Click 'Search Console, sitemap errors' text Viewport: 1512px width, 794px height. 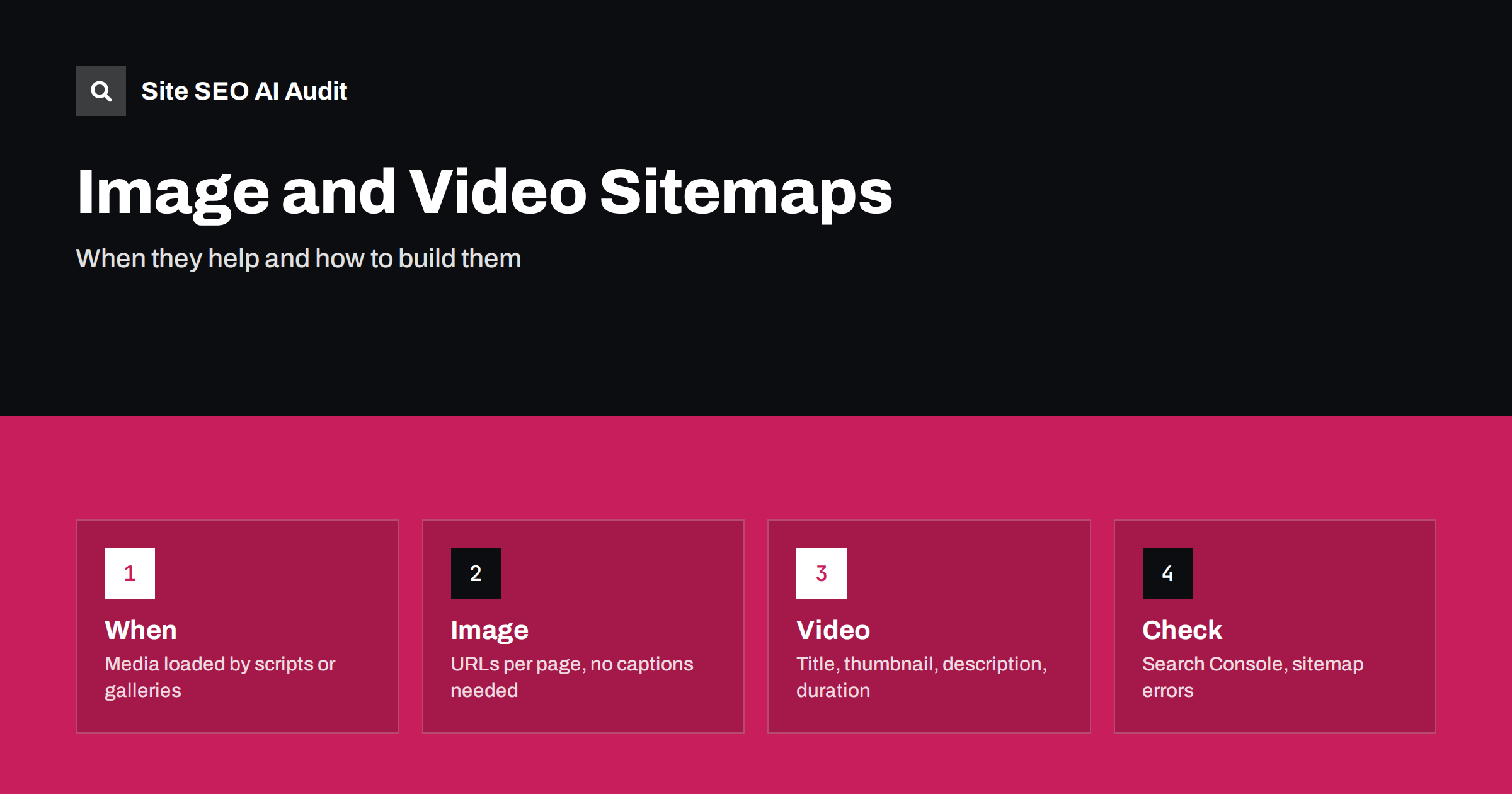(x=1253, y=677)
